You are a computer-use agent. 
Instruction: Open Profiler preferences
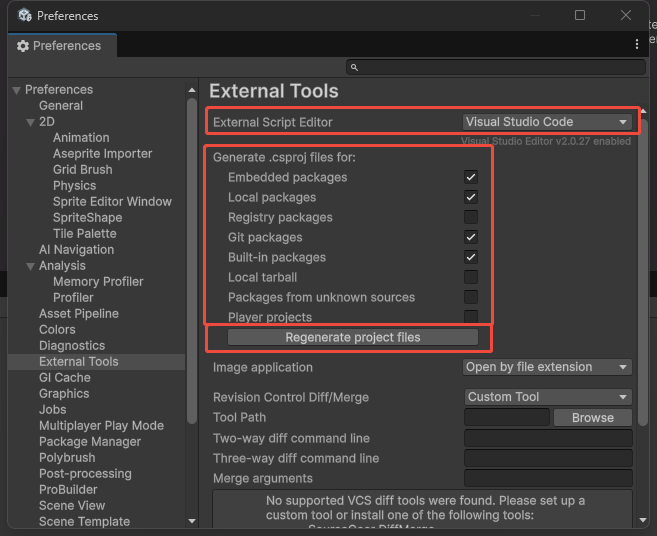(73, 298)
